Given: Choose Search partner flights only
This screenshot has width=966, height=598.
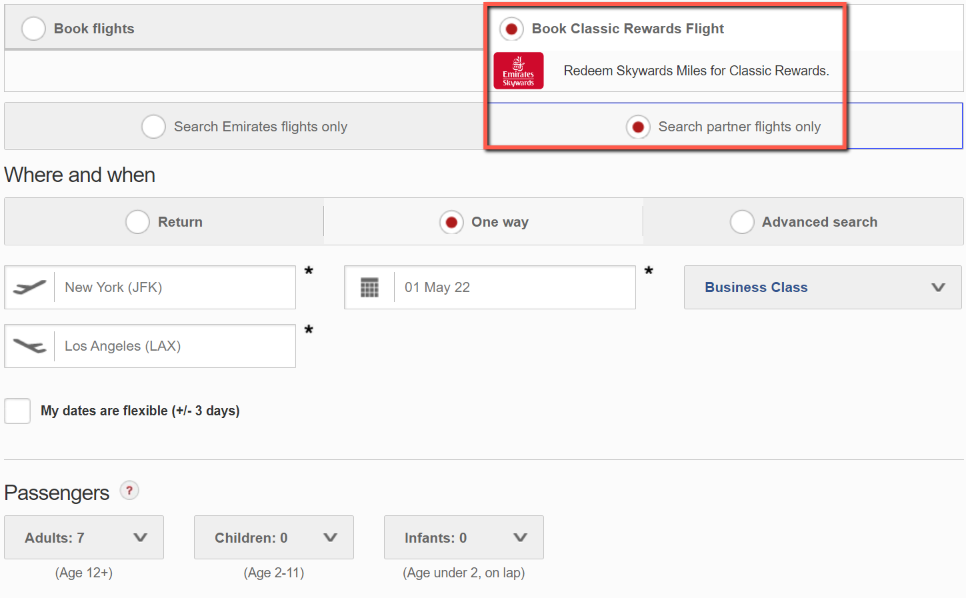Looking at the screenshot, I should (x=638, y=127).
